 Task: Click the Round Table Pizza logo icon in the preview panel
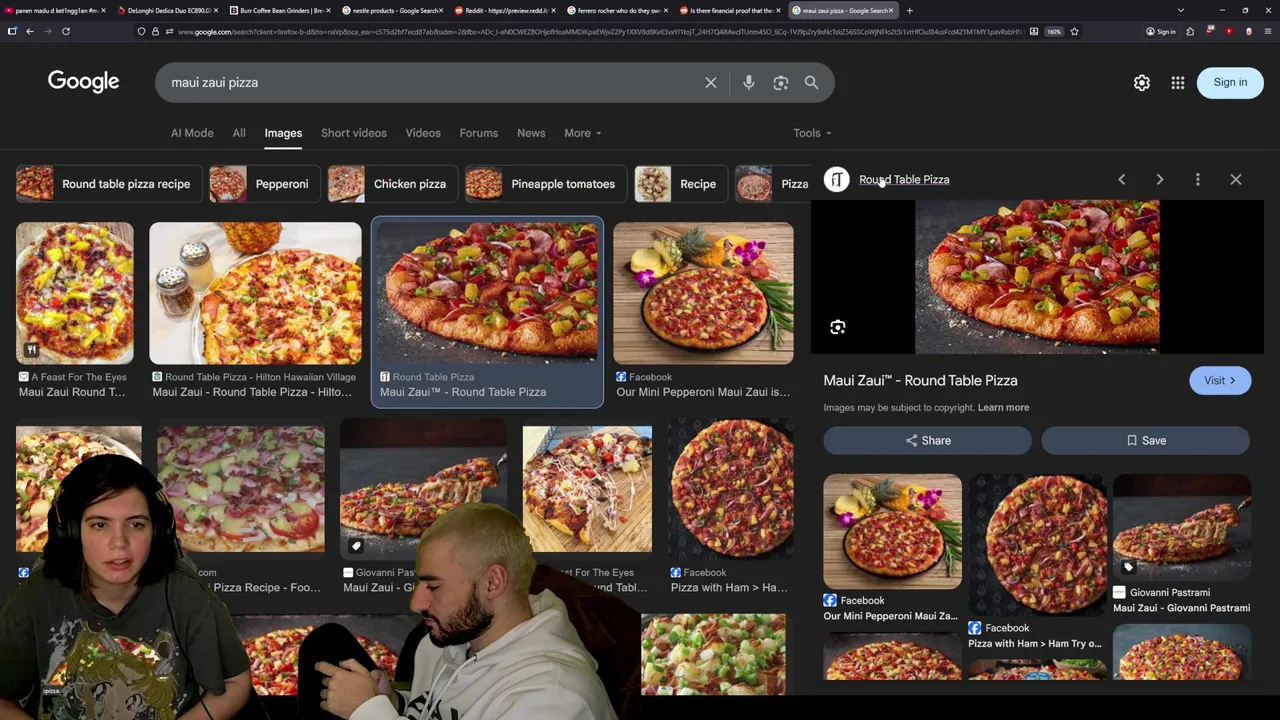pyautogui.click(x=837, y=180)
